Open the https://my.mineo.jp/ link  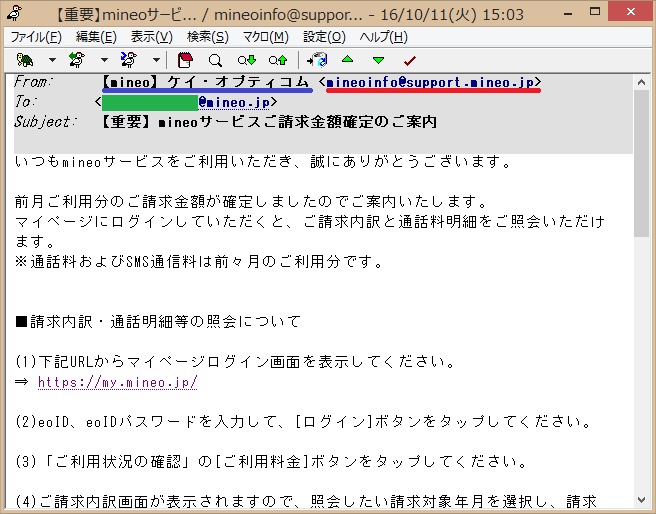pyautogui.click(x=117, y=382)
